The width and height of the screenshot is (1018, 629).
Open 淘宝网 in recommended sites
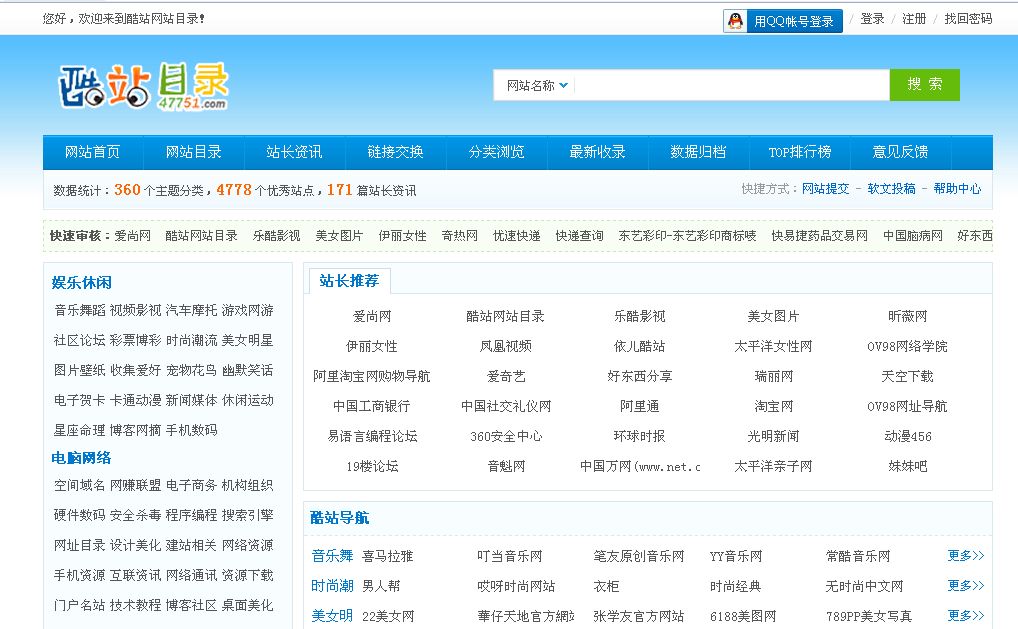[773, 406]
